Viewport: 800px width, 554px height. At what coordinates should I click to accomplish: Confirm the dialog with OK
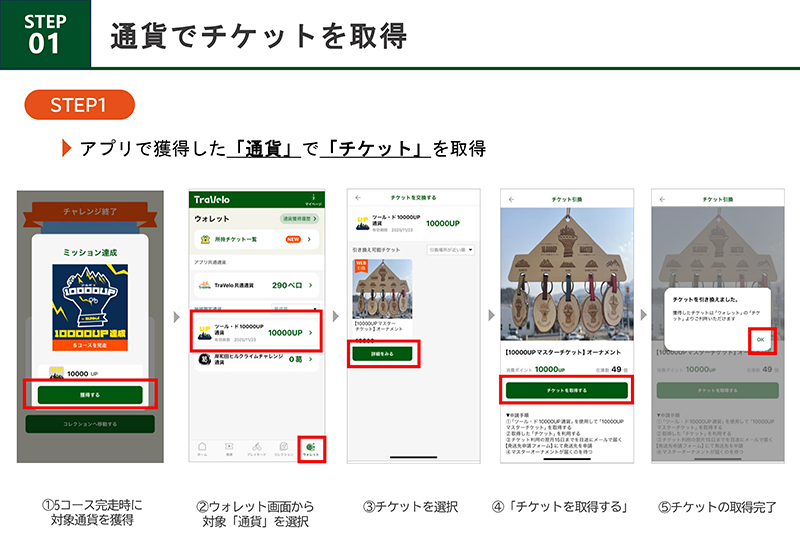click(x=759, y=340)
